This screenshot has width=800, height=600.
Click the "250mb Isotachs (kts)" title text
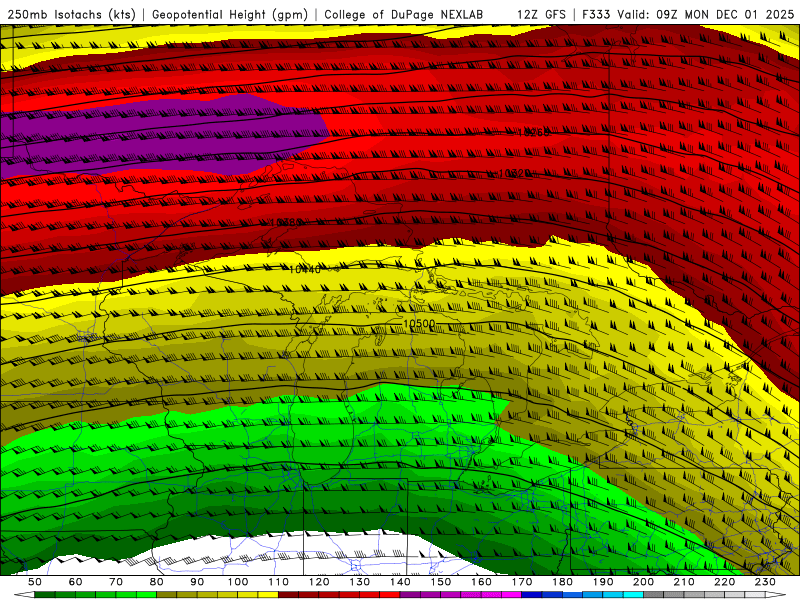72,14
